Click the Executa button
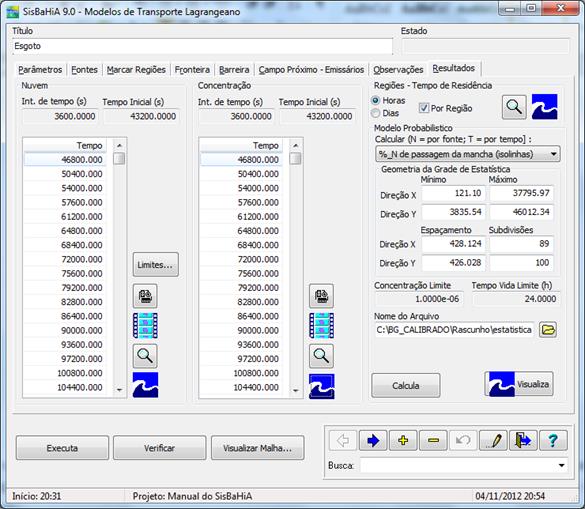 point(62,448)
